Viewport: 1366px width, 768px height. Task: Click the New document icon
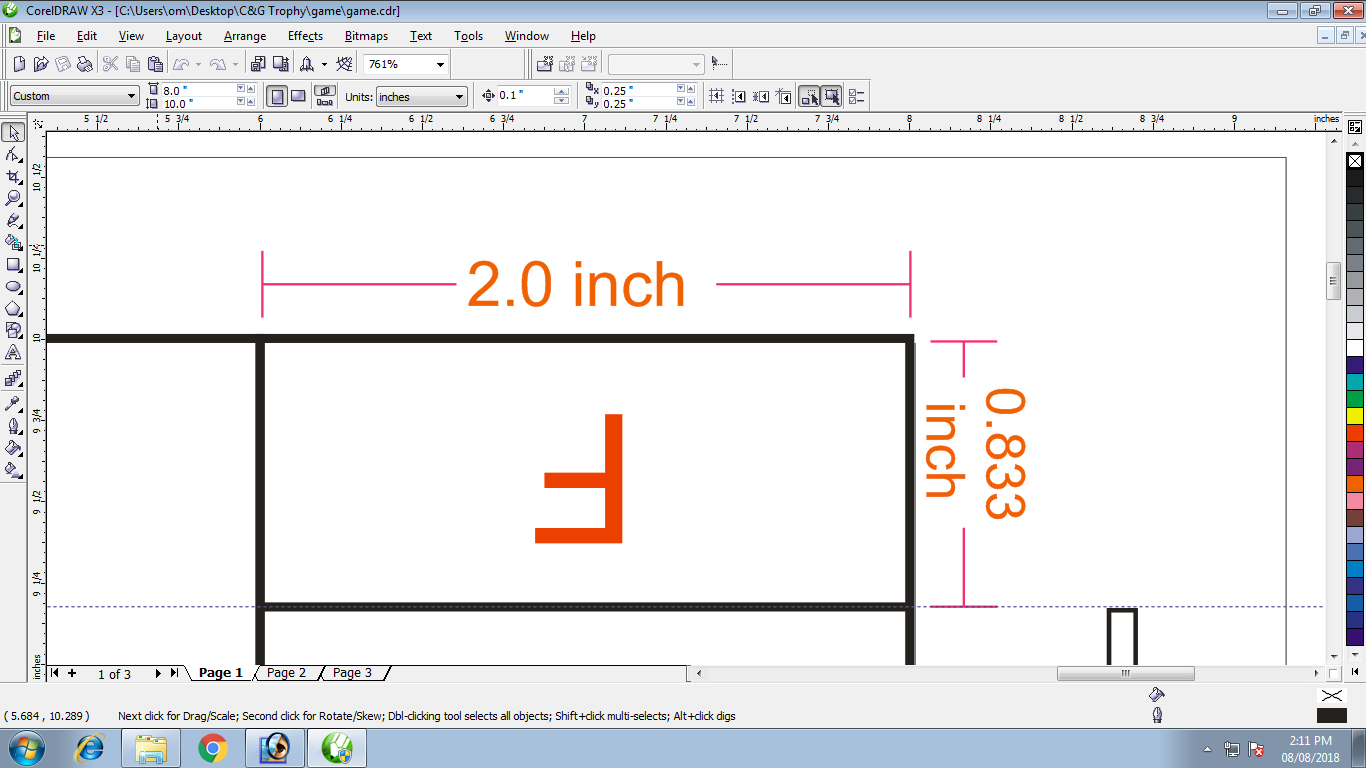[x=19, y=64]
